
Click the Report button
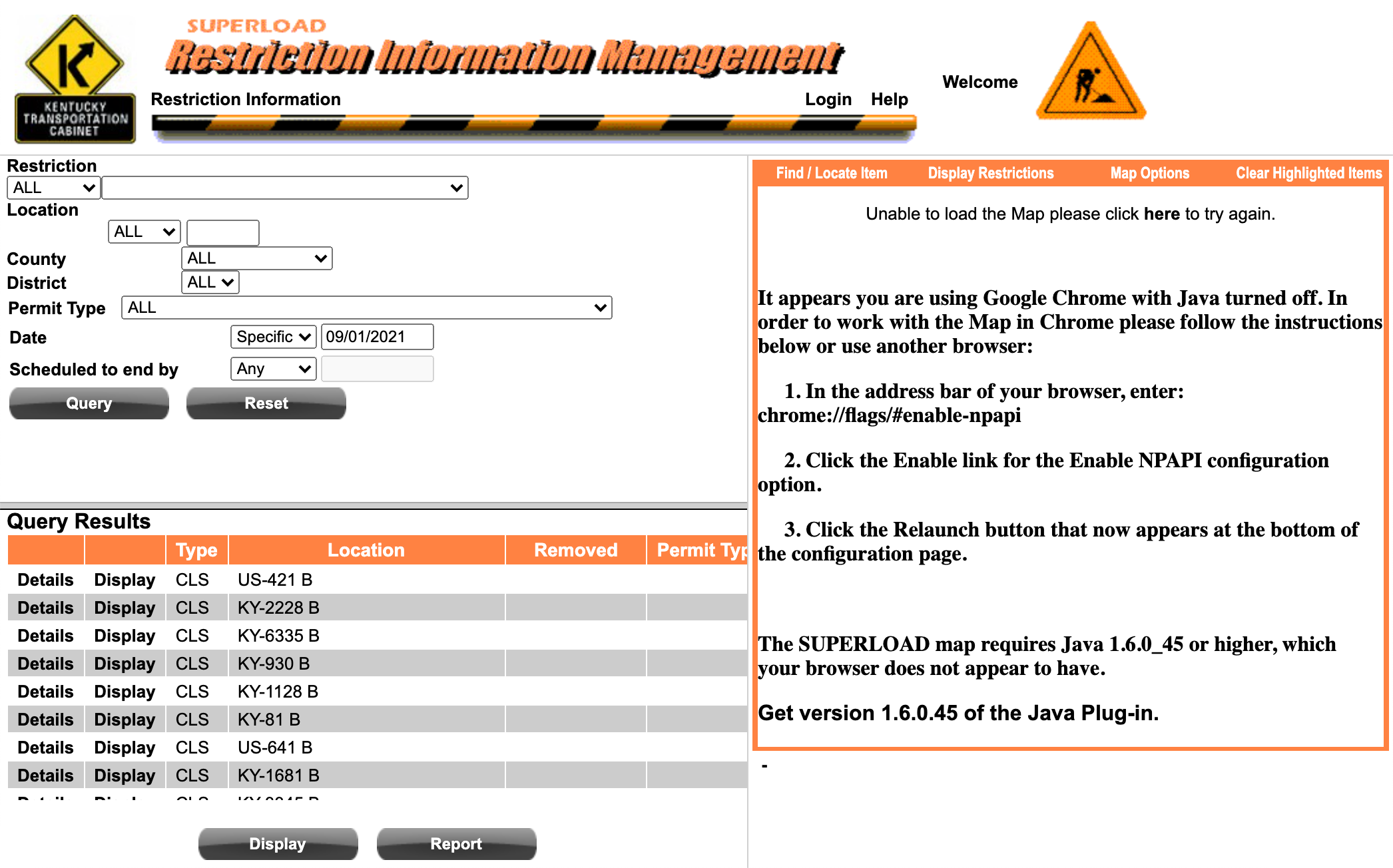coord(457,844)
